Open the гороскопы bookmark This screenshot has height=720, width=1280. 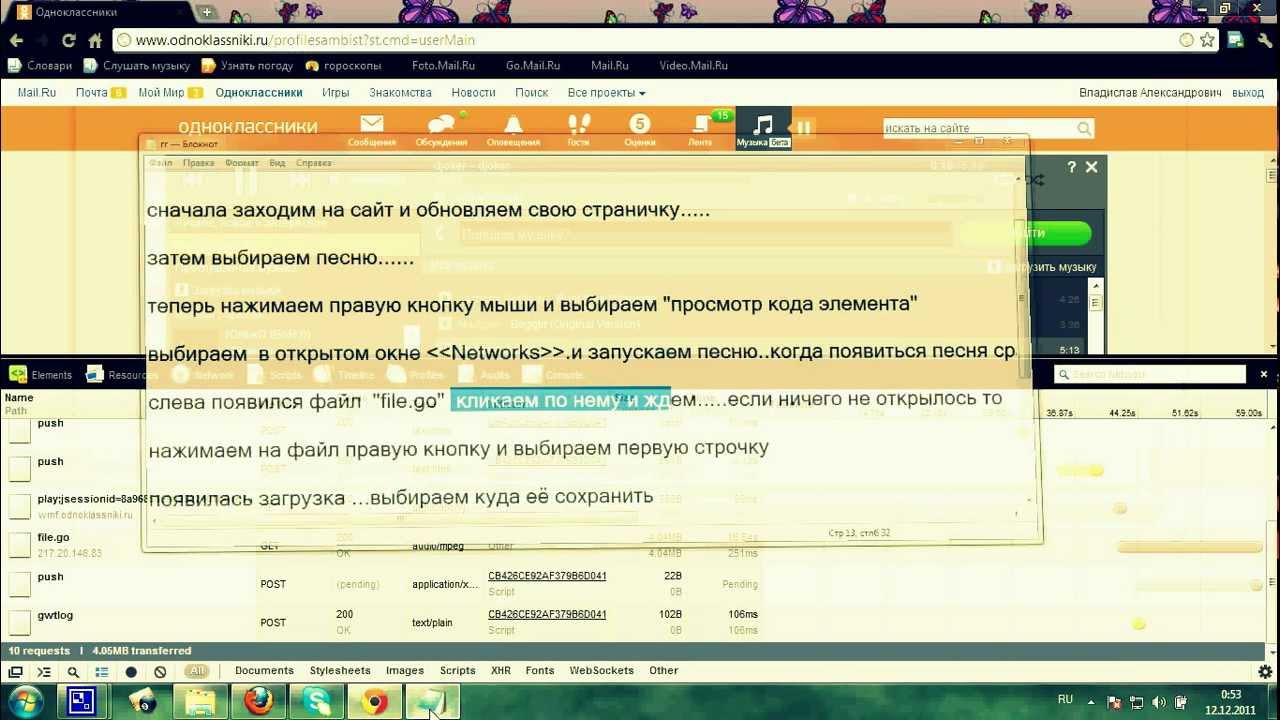pos(343,65)
